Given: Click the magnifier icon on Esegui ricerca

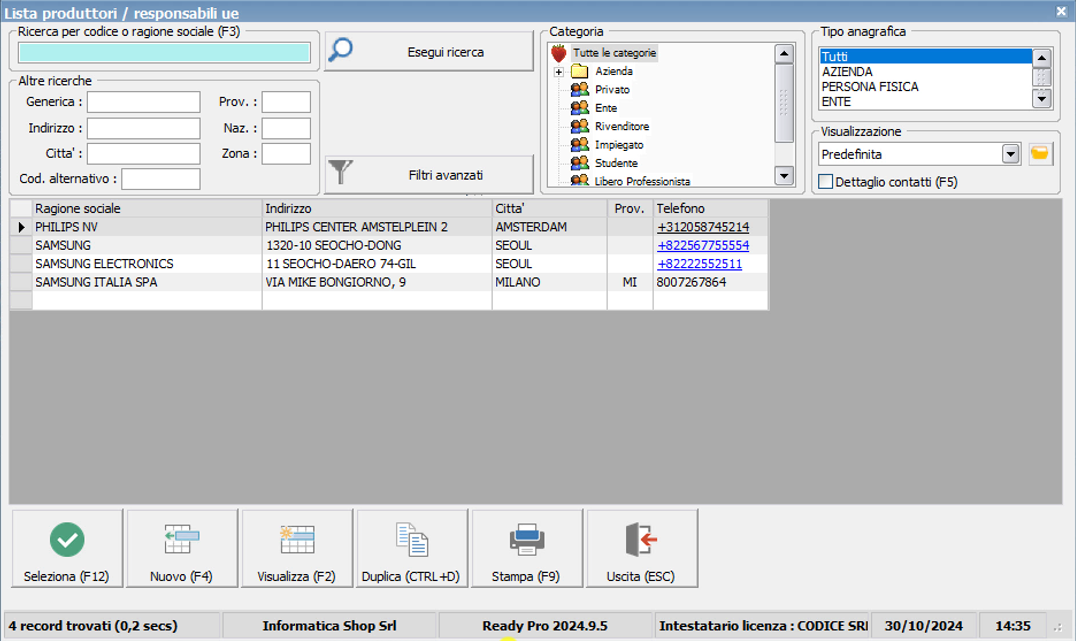Looking at the screenshot, I should click(340, 50).
